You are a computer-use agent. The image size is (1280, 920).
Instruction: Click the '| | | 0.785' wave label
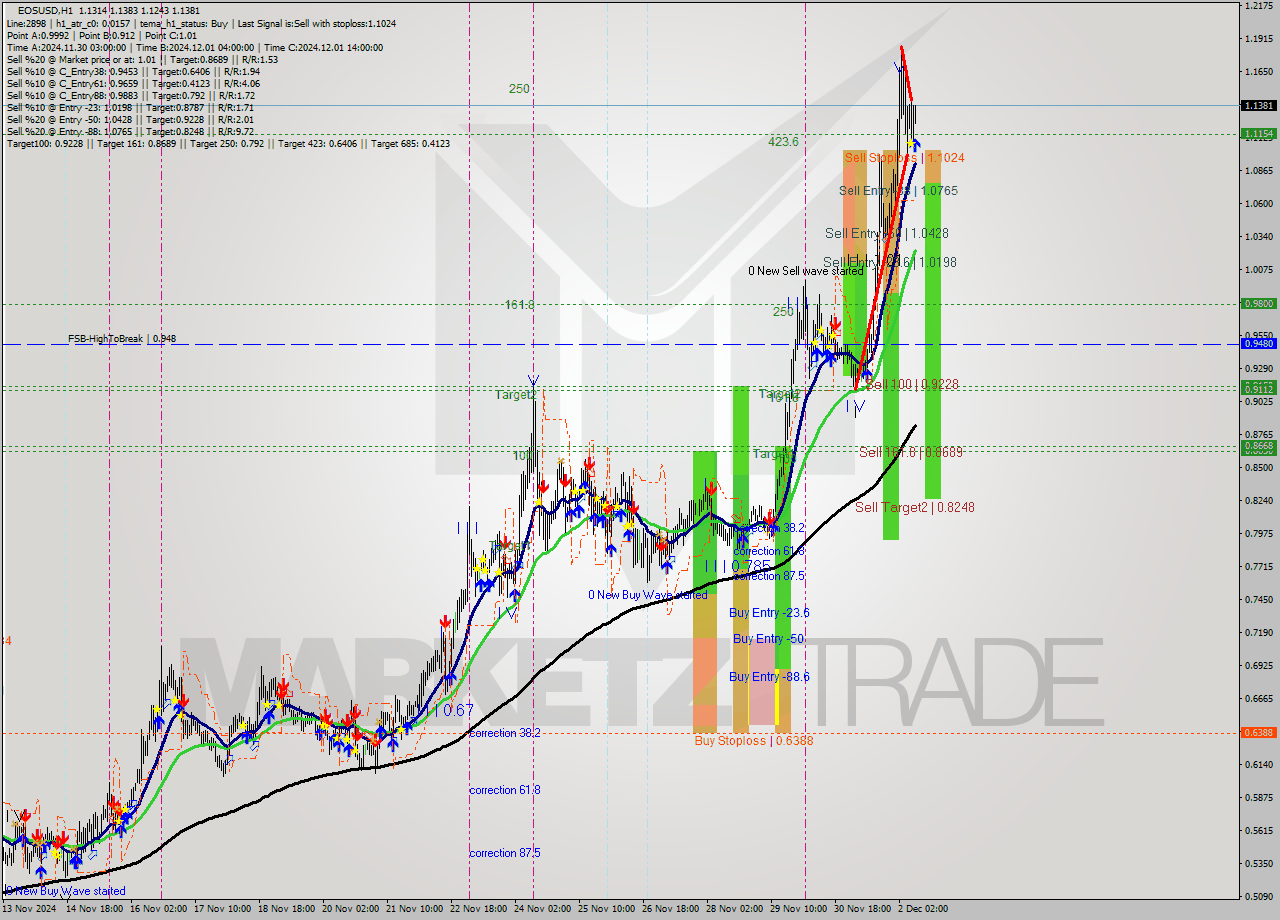738,566
